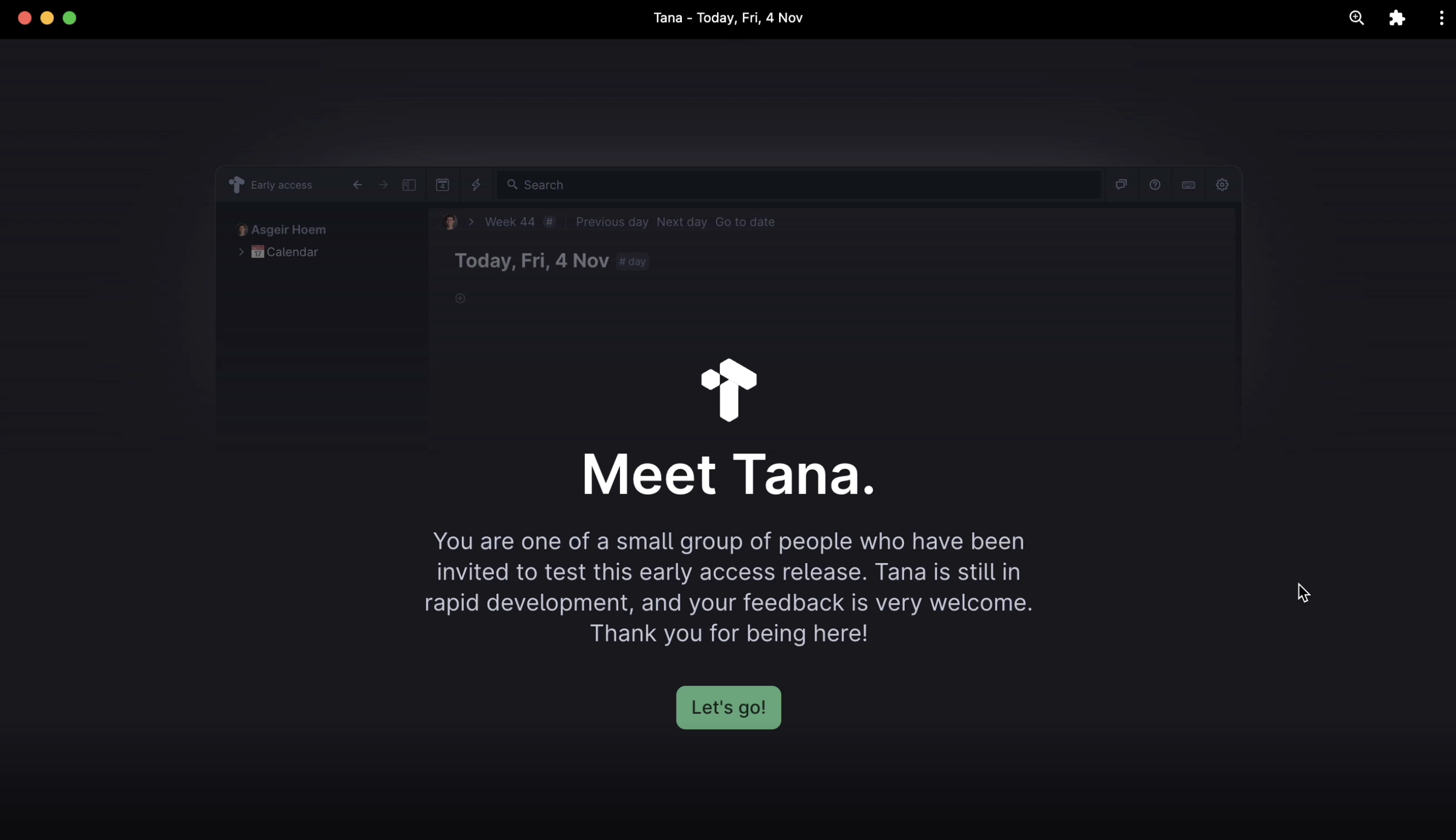
Task: Open the panels layout icon
Action: pos(1121,185)
